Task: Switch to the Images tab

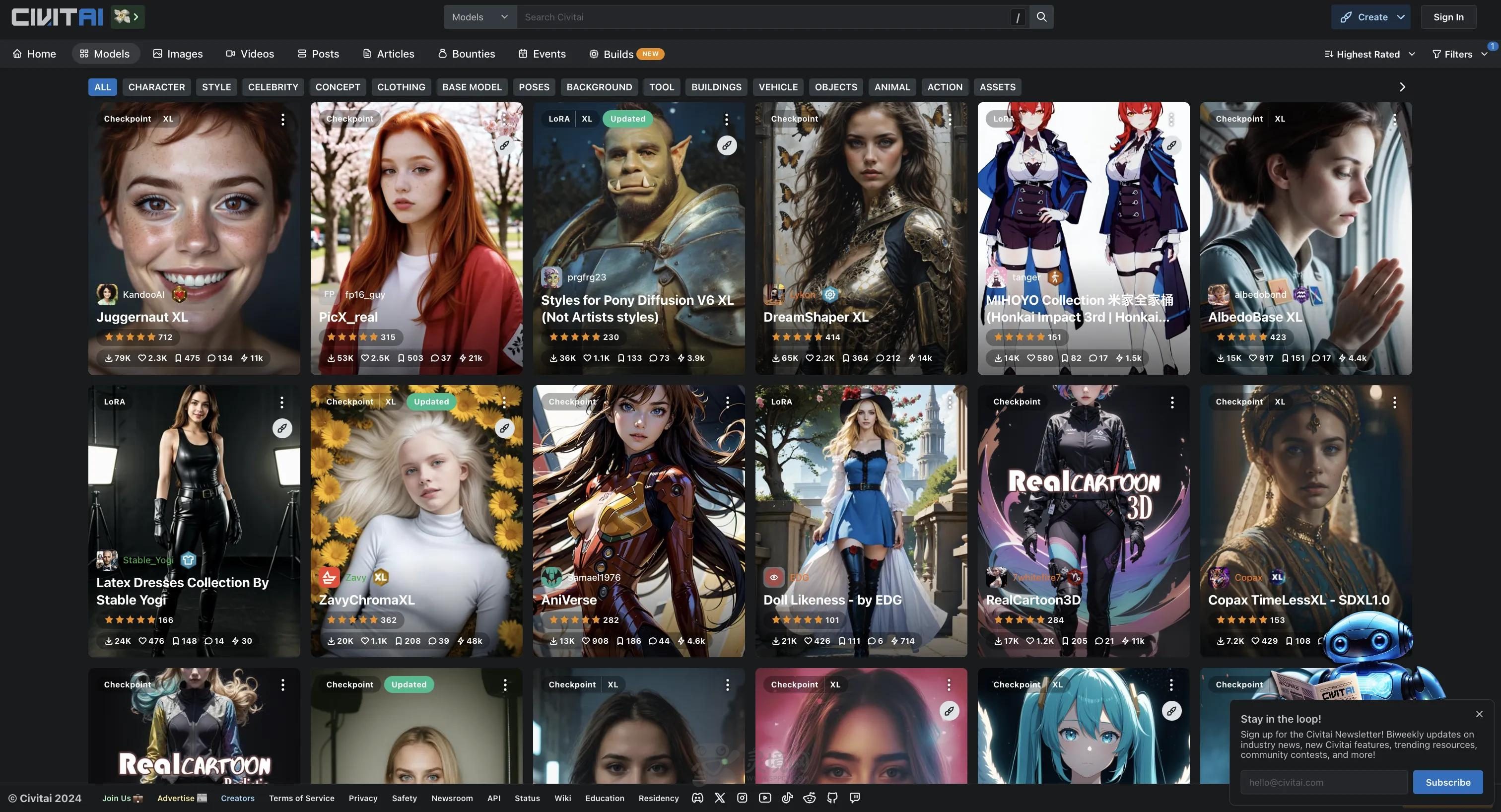Action: [178, 54]
